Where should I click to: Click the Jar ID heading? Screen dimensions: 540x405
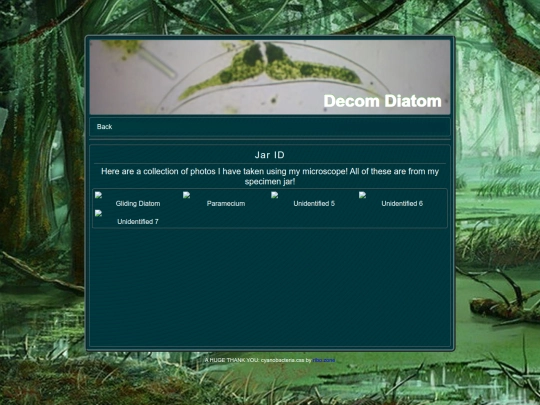pos(270,155)
